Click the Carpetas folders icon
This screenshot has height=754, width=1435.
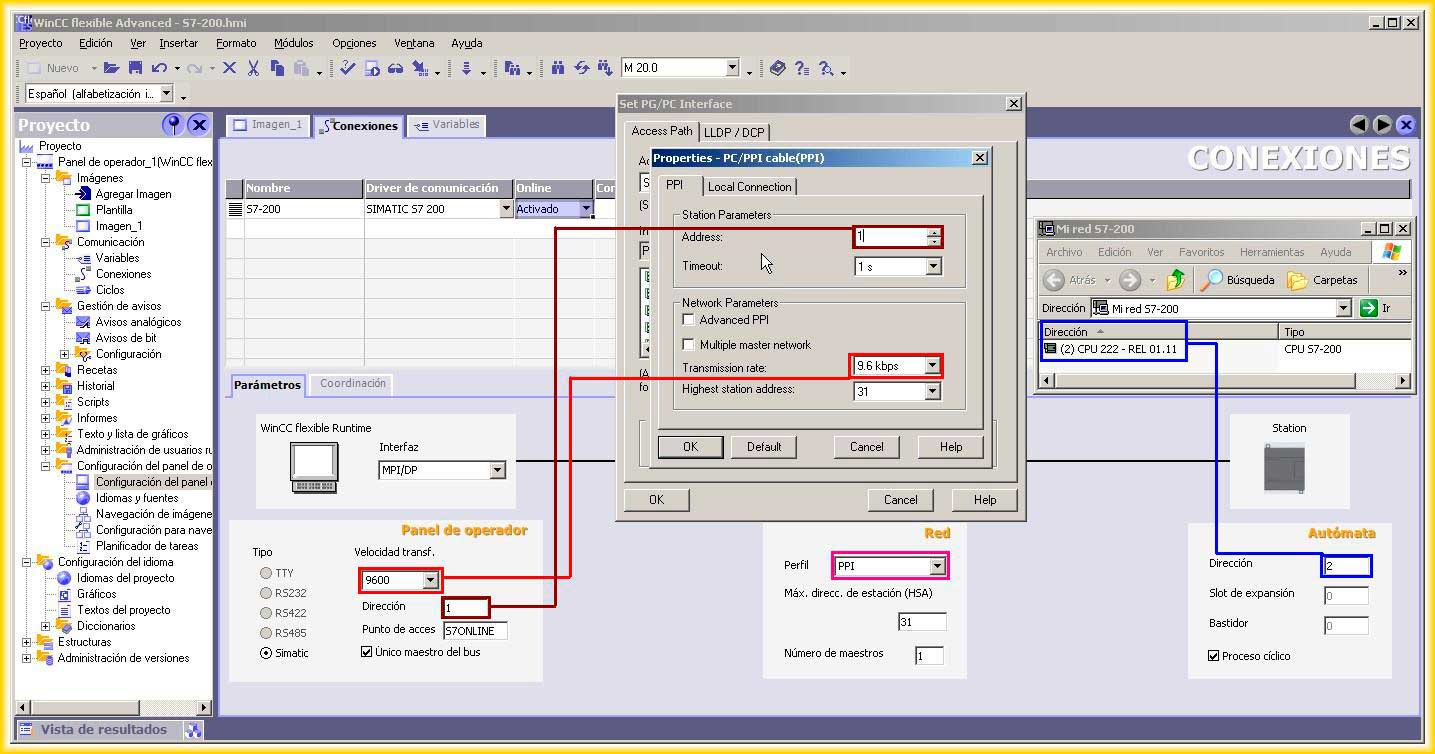click(x=1297, y=280)
